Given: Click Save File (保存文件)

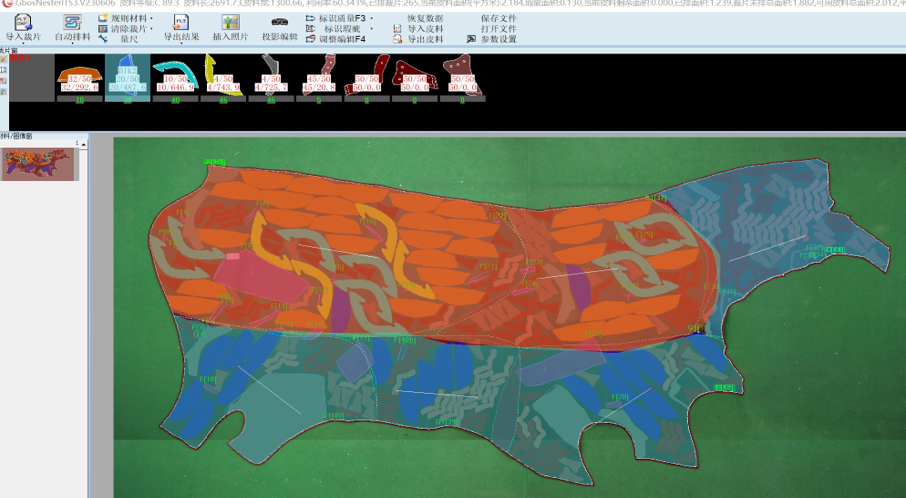Looking at the screenshot, I should [x=498, y=18].
